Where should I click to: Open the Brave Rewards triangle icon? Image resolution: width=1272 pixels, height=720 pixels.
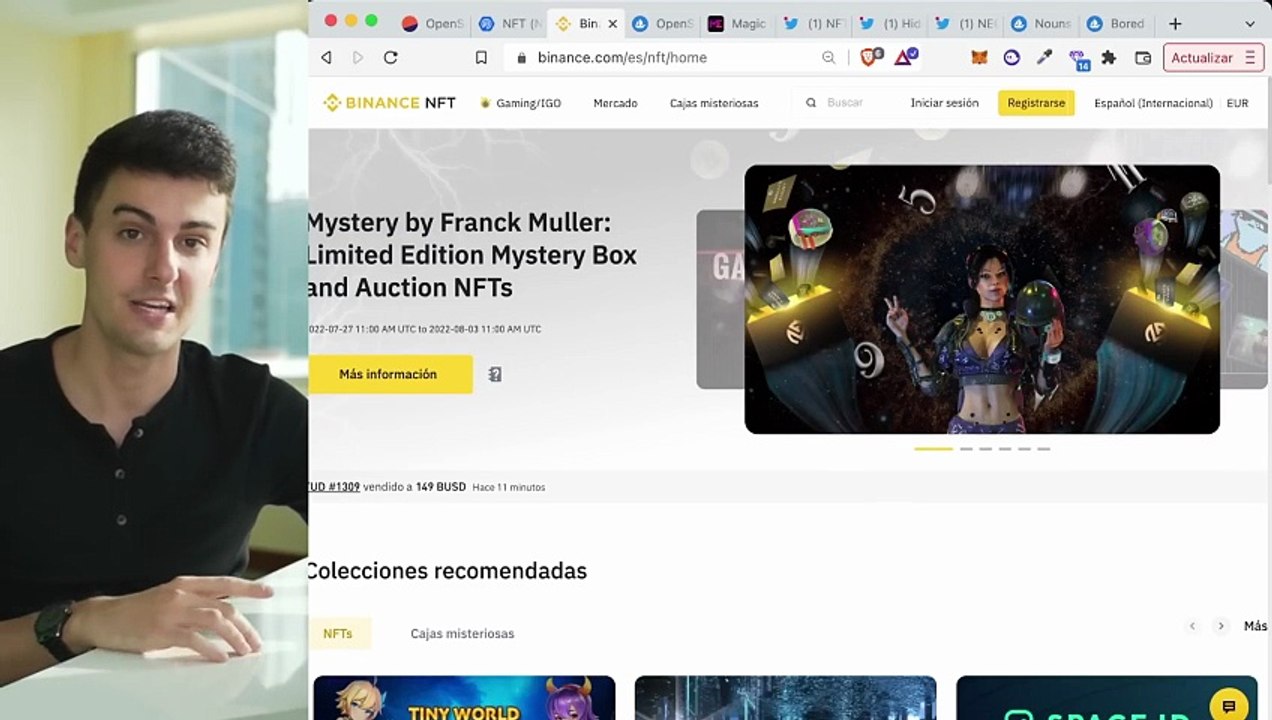pyautogui.click(x=905, y=57)
